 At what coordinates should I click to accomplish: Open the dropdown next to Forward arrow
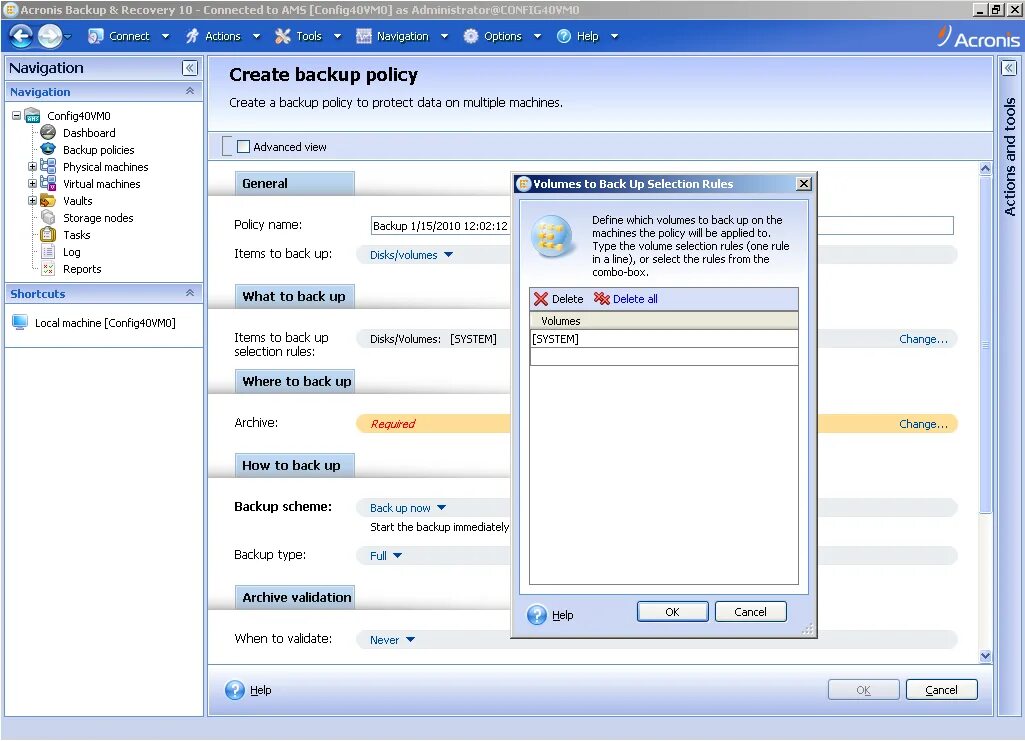pyautogui.click(x=67, y=37)
